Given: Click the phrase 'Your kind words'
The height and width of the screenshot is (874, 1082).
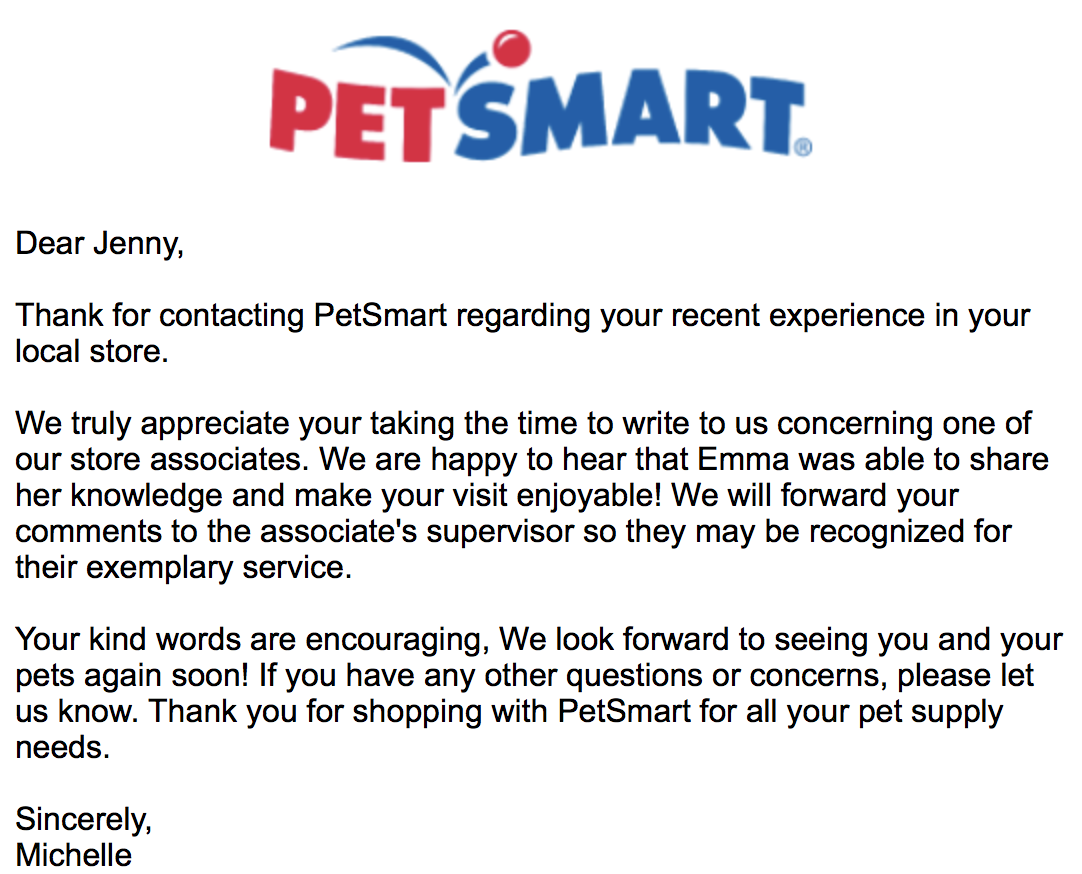Looking at the screenshot, I should pos(128,639).
